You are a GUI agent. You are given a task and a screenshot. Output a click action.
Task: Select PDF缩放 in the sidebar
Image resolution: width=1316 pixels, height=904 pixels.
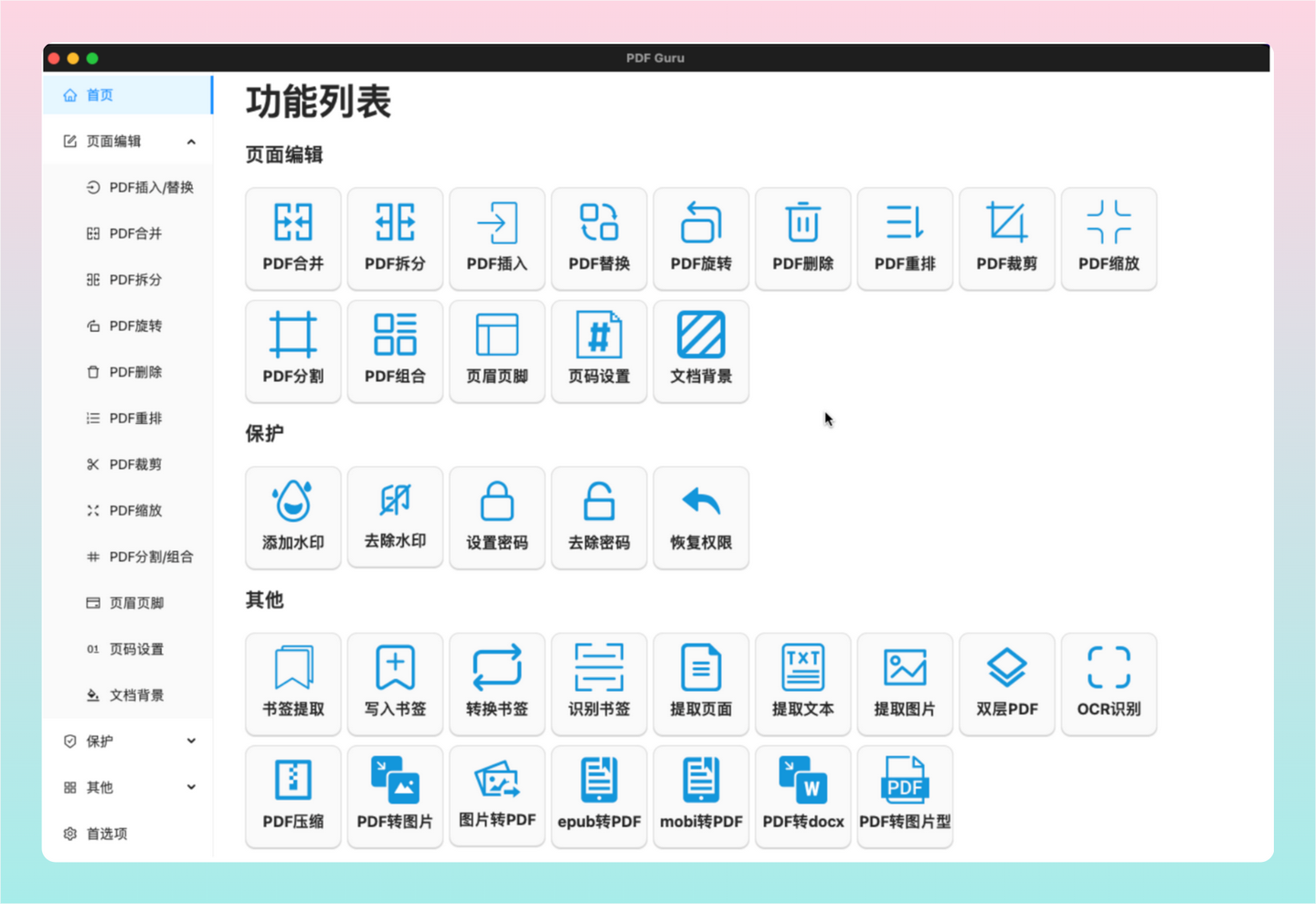[x=128, y=511]
